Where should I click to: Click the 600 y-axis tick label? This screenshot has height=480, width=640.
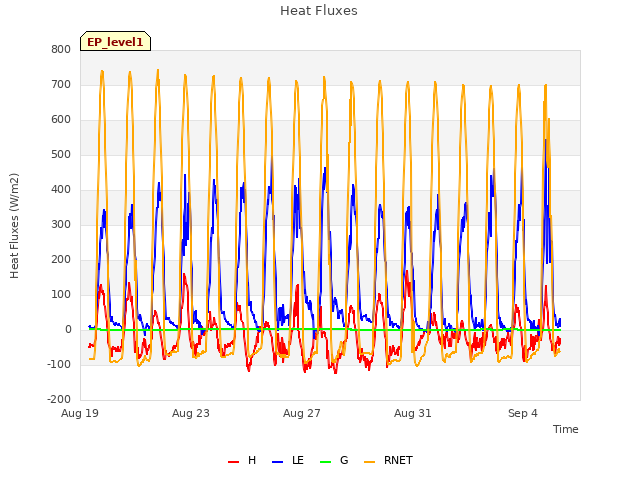point(61,120)
